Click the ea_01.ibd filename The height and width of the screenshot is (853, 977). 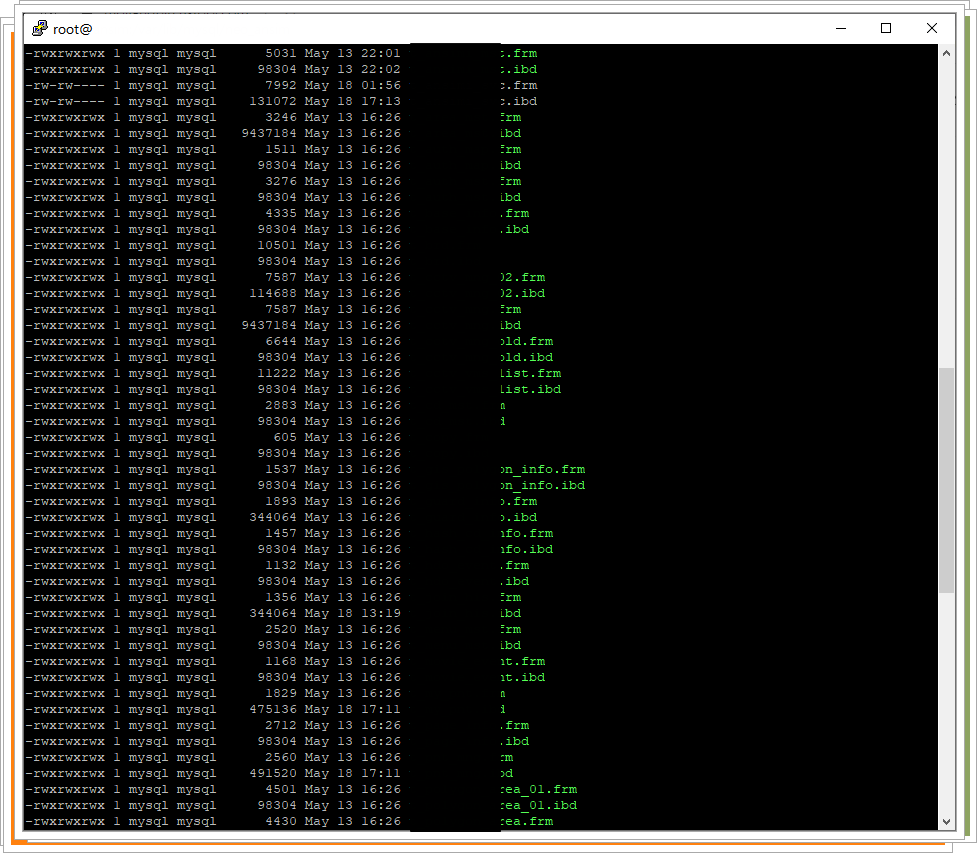(x=539, y=805)
